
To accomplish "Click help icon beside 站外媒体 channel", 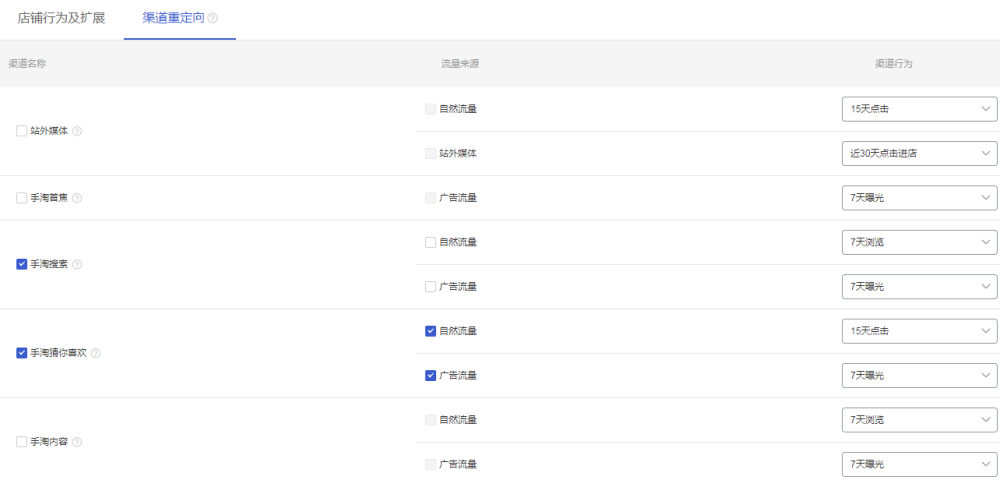I will point(77,131).
